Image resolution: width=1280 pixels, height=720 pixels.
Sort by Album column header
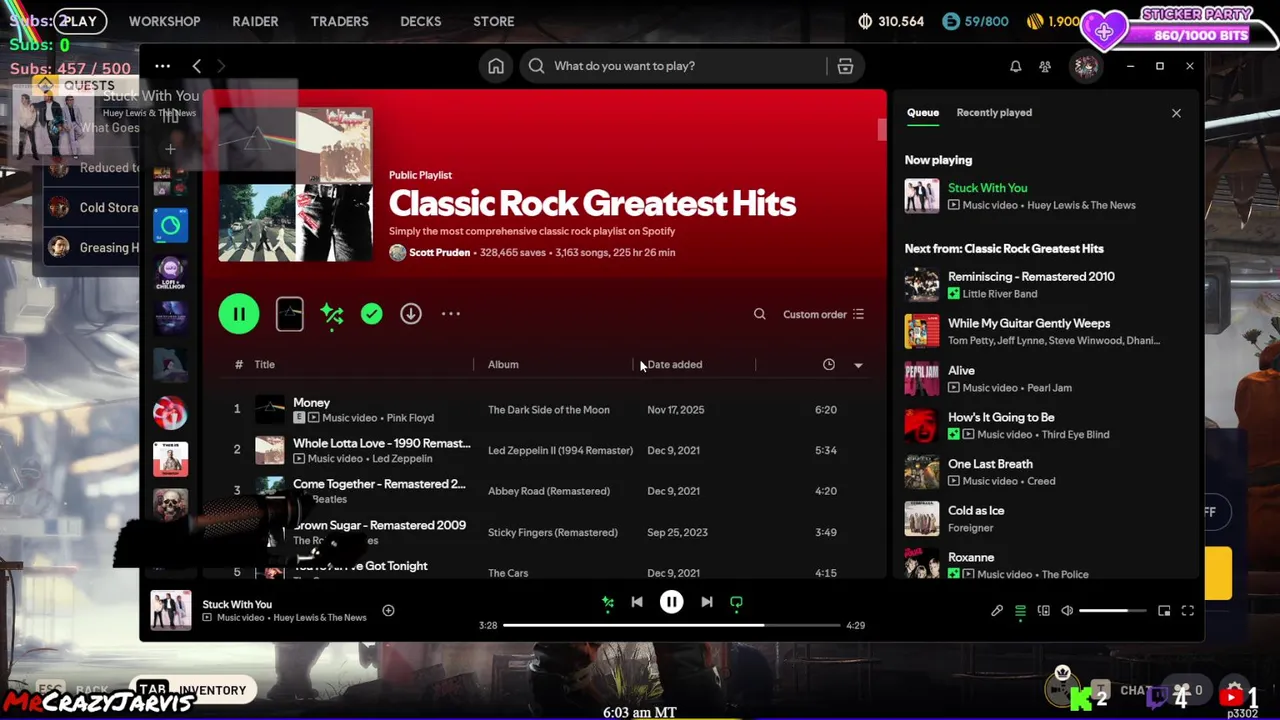click(x=503, y=364)
